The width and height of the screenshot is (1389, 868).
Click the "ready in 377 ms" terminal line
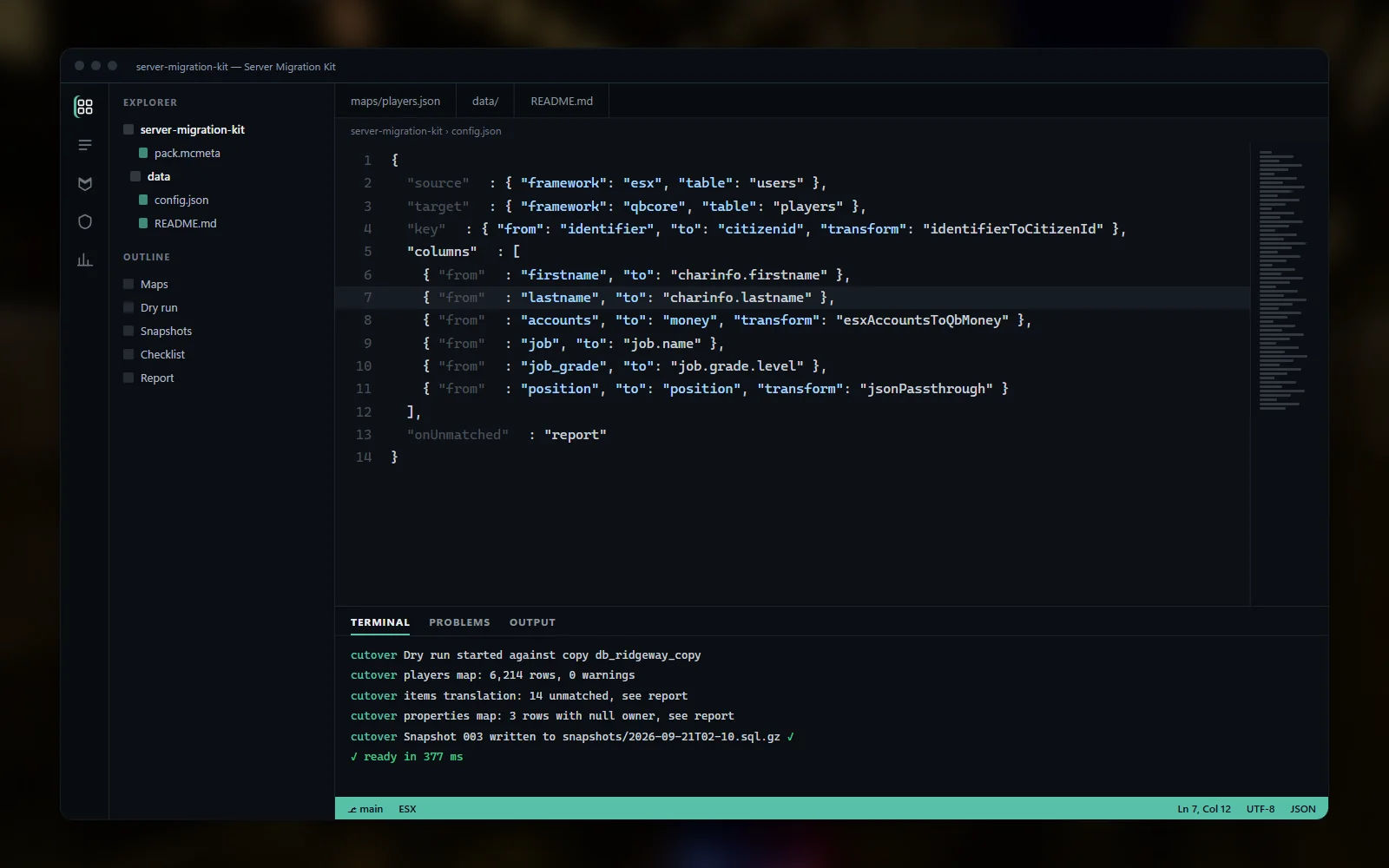[407, 757]
